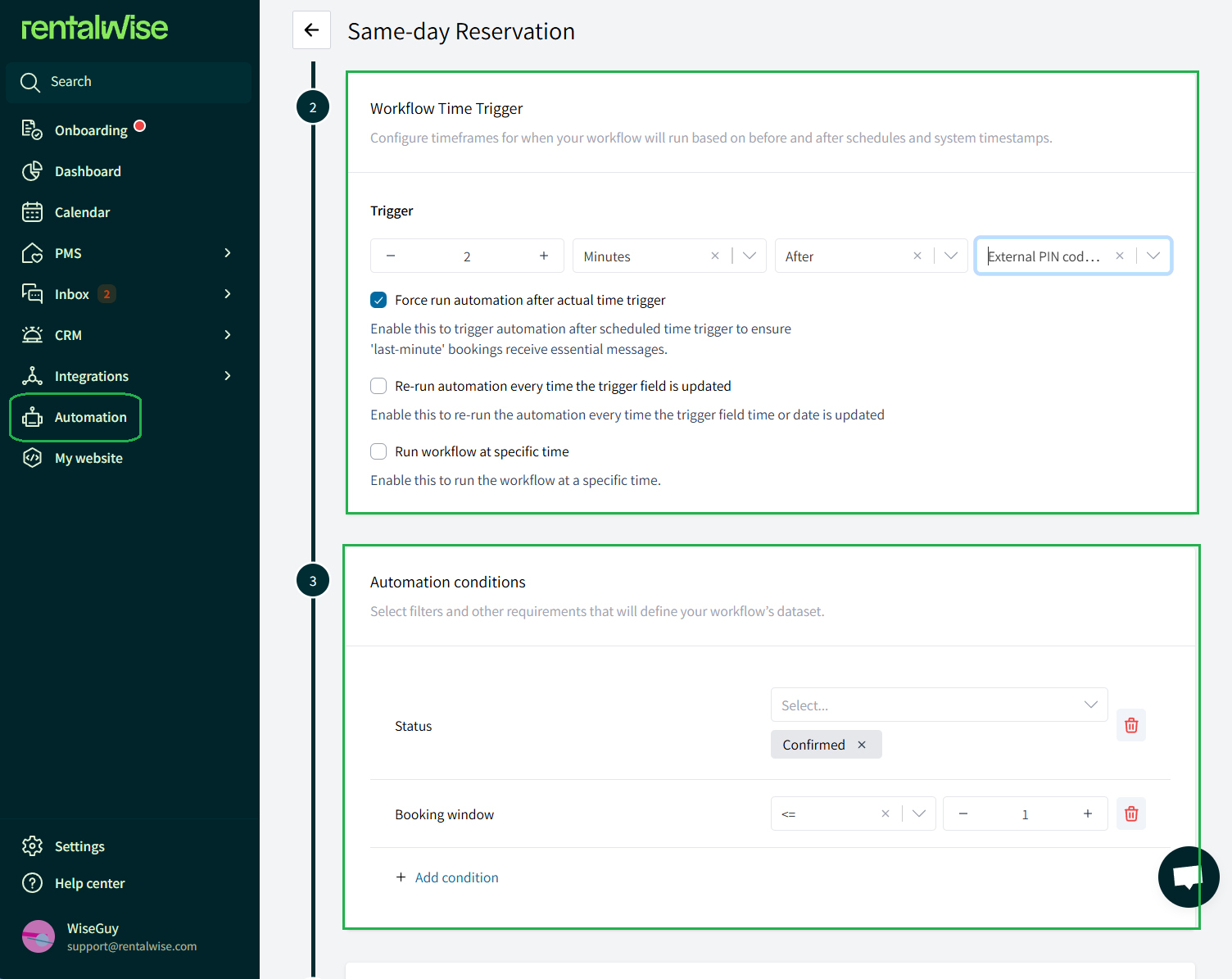1232x979 pixels.
Task: Open the Dashboard menu item
Action: [88, 171]
